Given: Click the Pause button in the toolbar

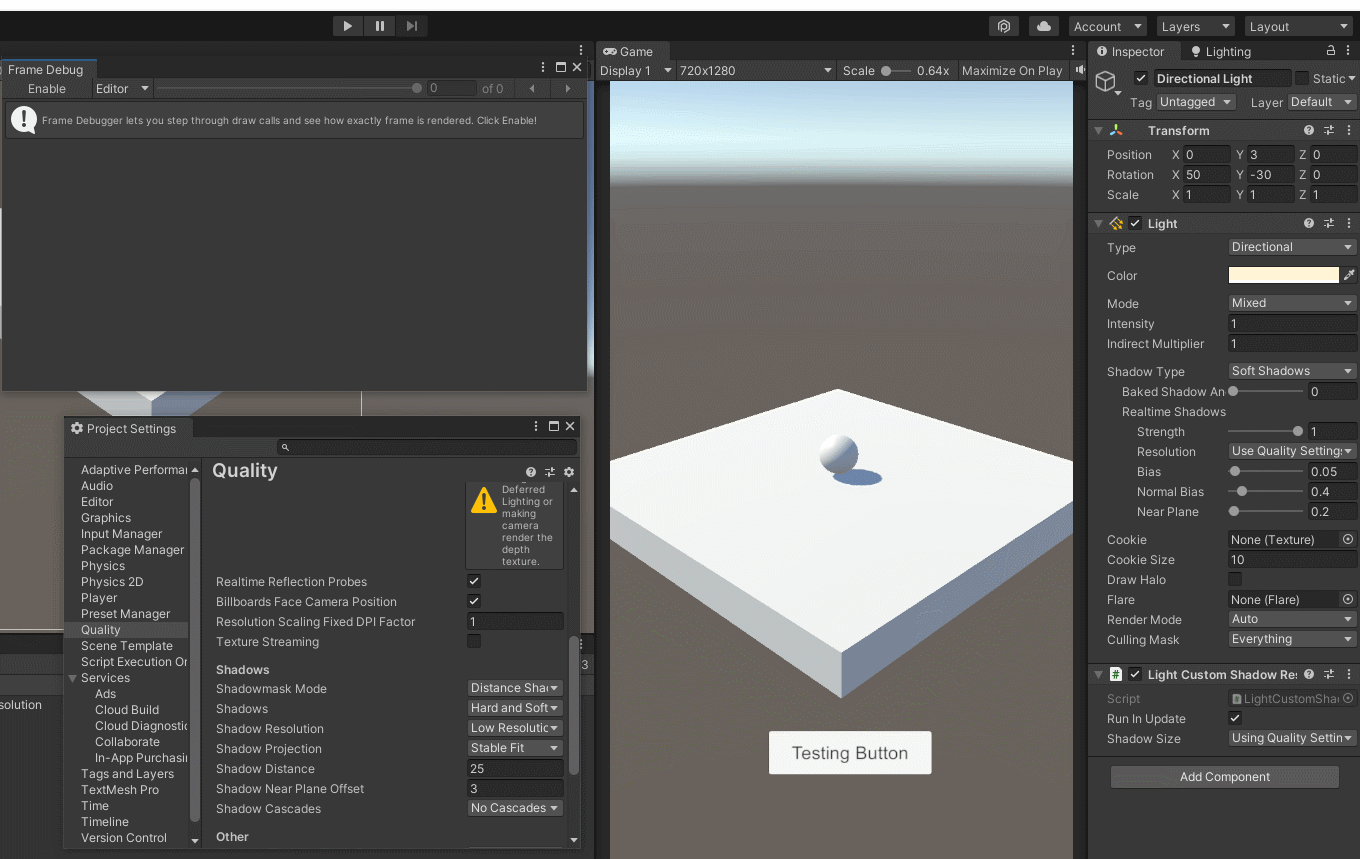Looking at the screenshot, I should [380, 26].
